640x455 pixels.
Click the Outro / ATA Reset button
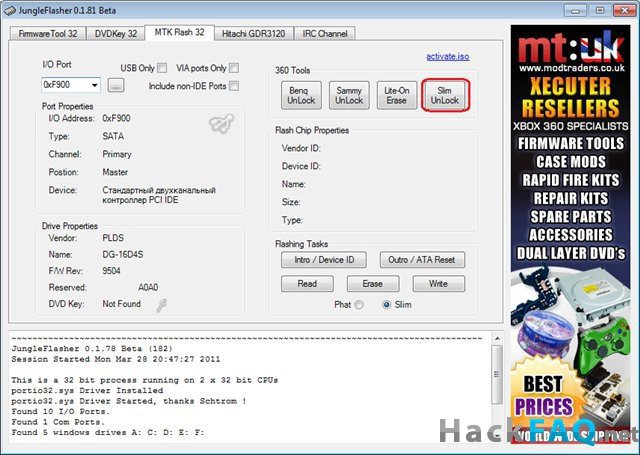pos(422,260)
